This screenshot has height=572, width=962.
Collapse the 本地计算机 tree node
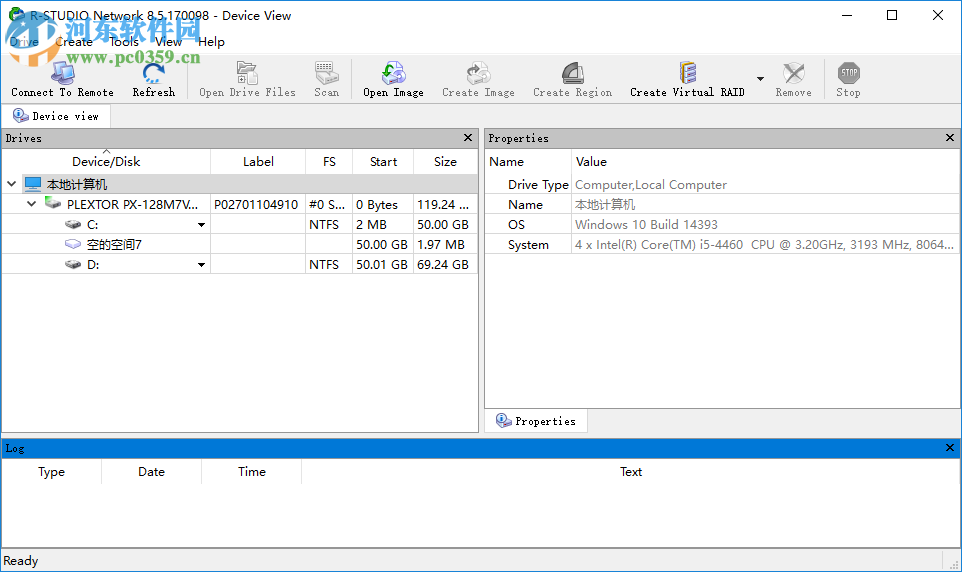pyautogui.click(x=12, y=184)
